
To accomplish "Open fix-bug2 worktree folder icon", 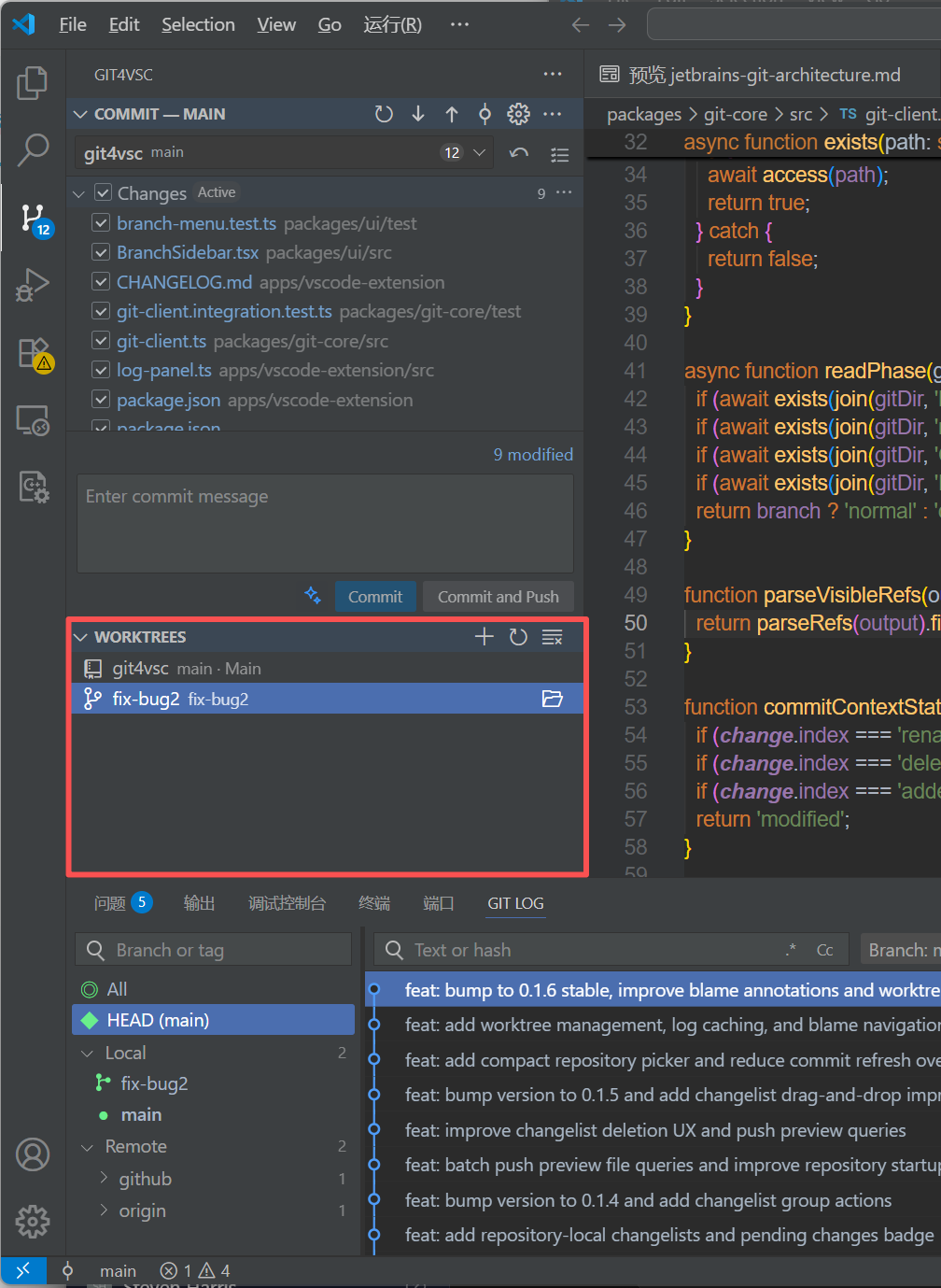I will tap(553, 699).
